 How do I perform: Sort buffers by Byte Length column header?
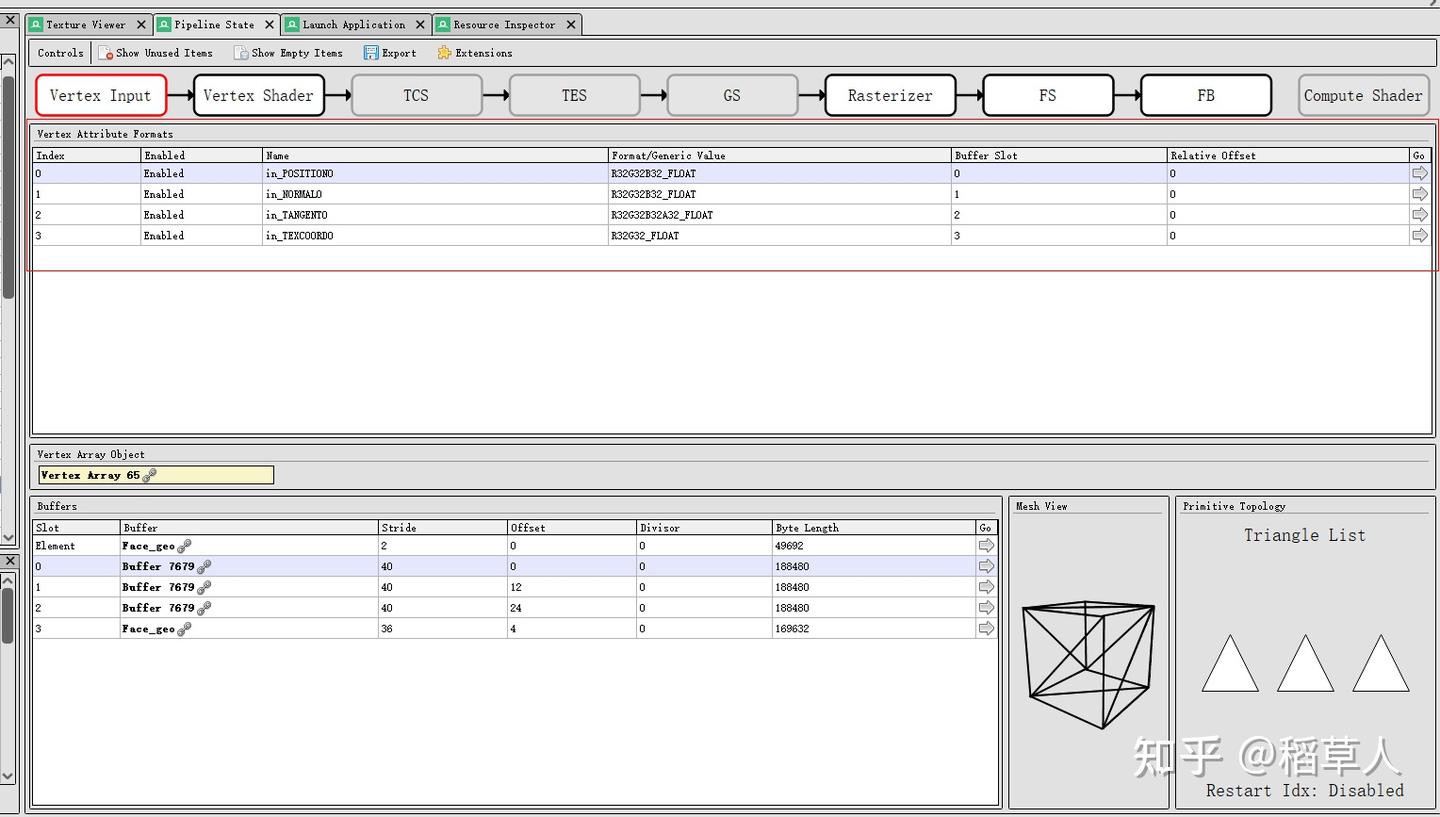click(874, 527)
